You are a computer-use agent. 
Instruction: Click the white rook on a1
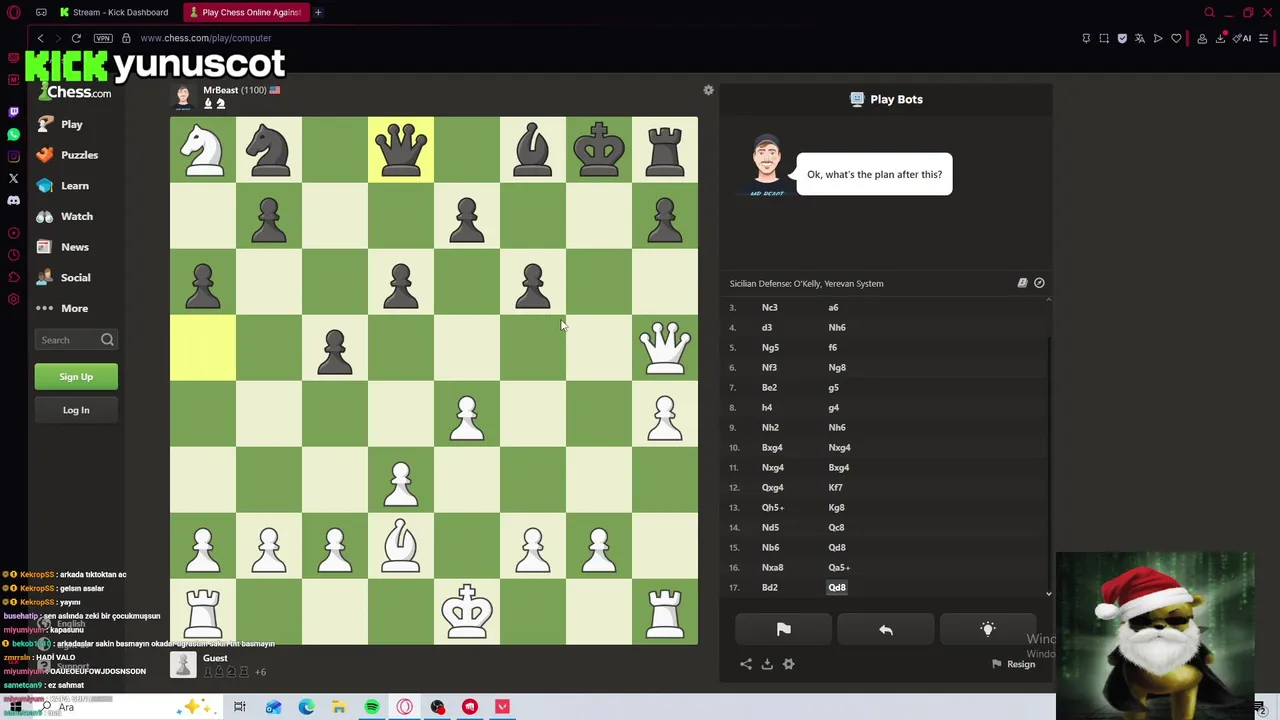pyautogui.click(x=203, y=612)
